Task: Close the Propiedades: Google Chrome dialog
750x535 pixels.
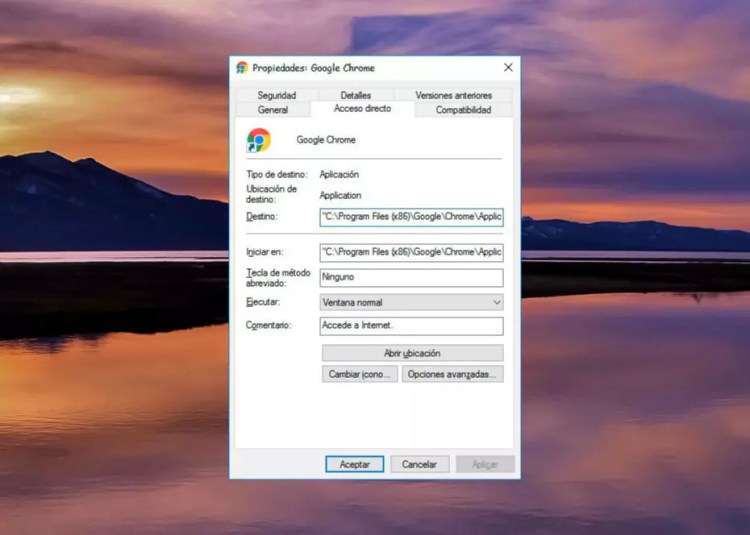Action: 507,68
